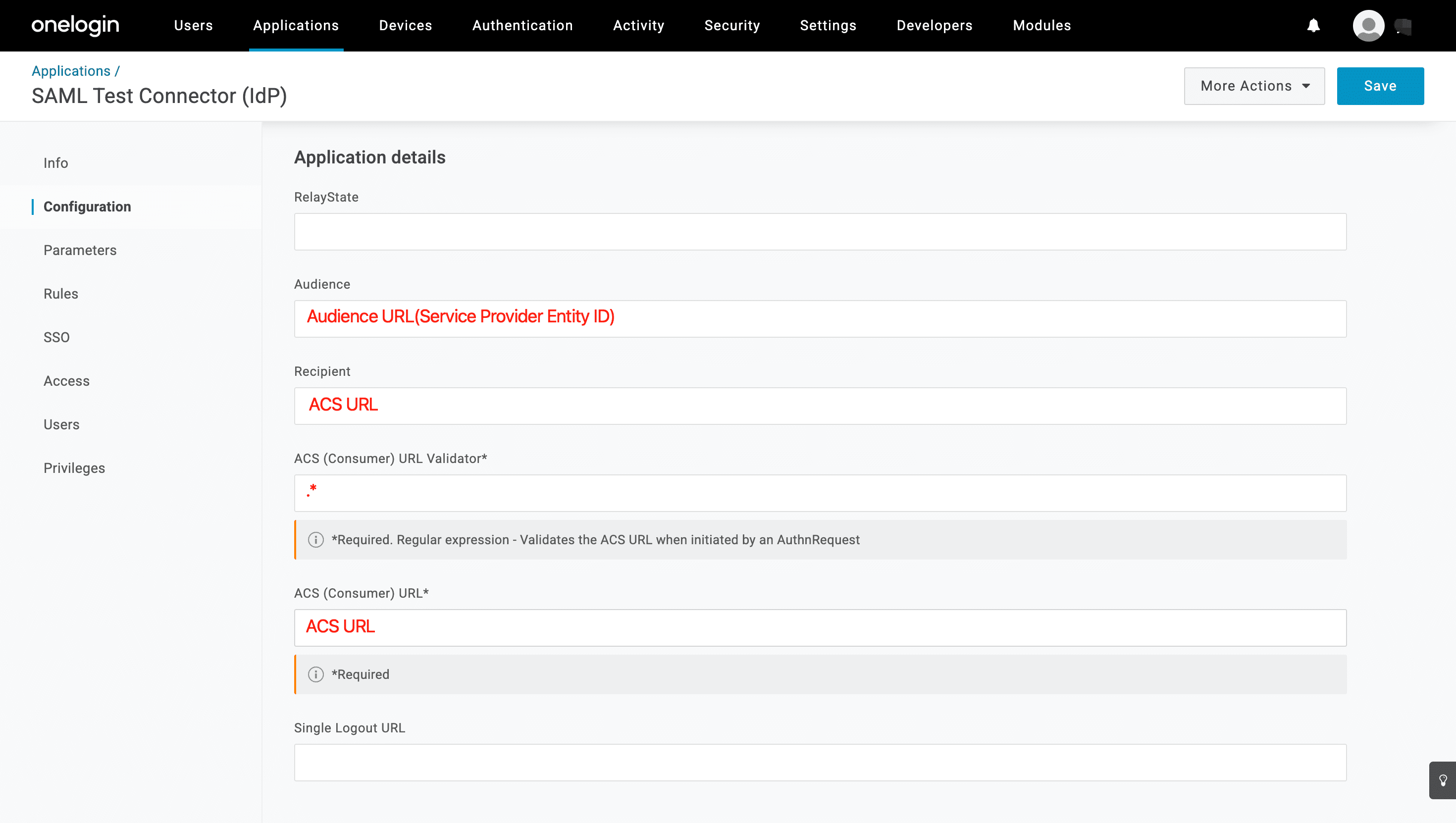Open the Developers top menu

coord(934,25)
